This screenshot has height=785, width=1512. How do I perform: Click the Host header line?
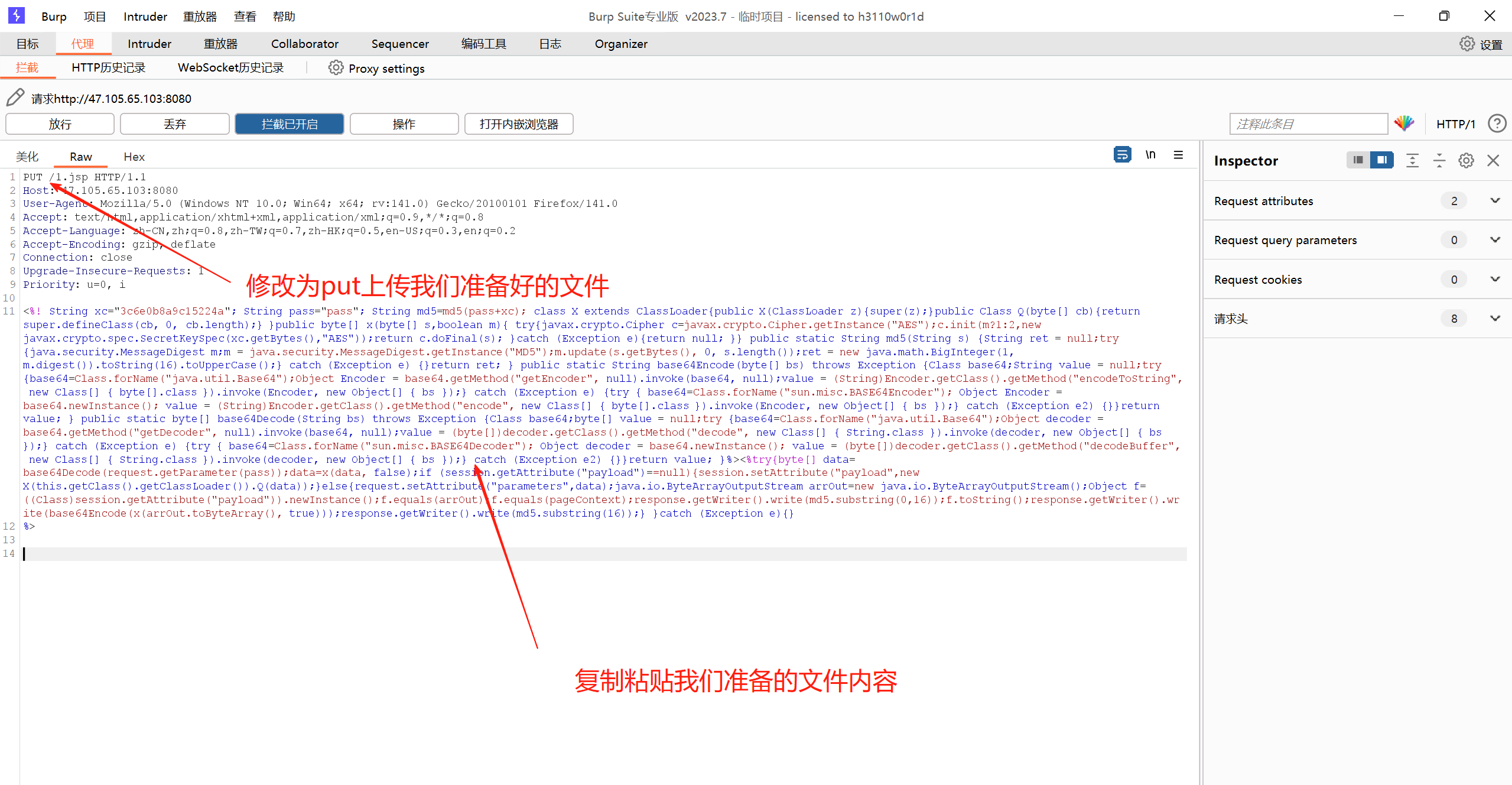(x=100, y=190)
